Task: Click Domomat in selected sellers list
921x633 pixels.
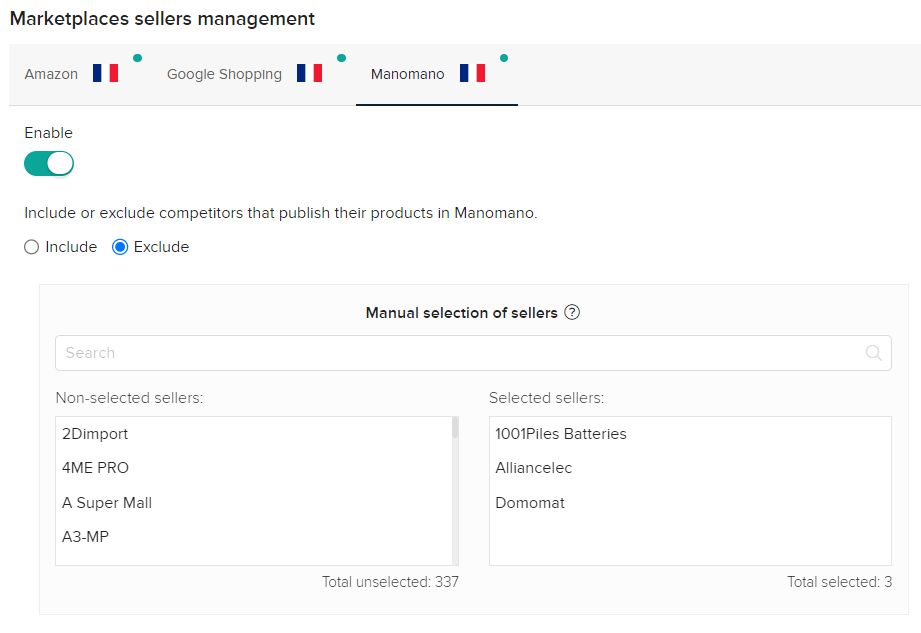Action: point(530,503)
